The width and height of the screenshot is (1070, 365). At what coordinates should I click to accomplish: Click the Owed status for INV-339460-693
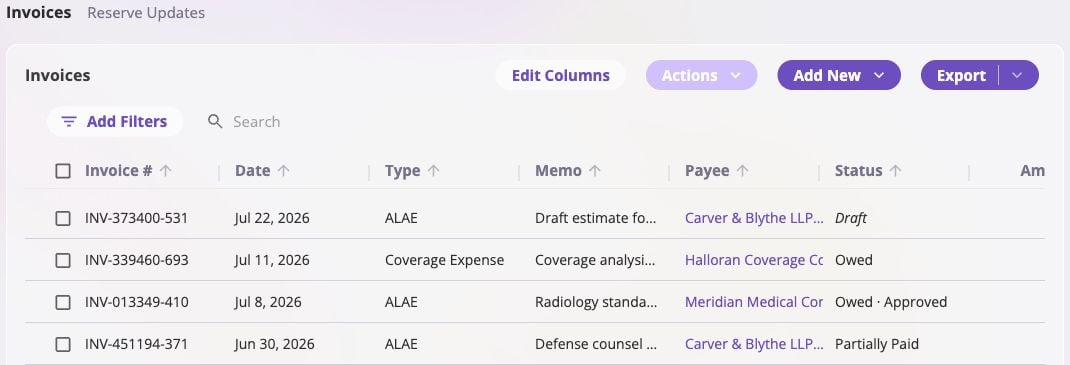click(854, 260)
